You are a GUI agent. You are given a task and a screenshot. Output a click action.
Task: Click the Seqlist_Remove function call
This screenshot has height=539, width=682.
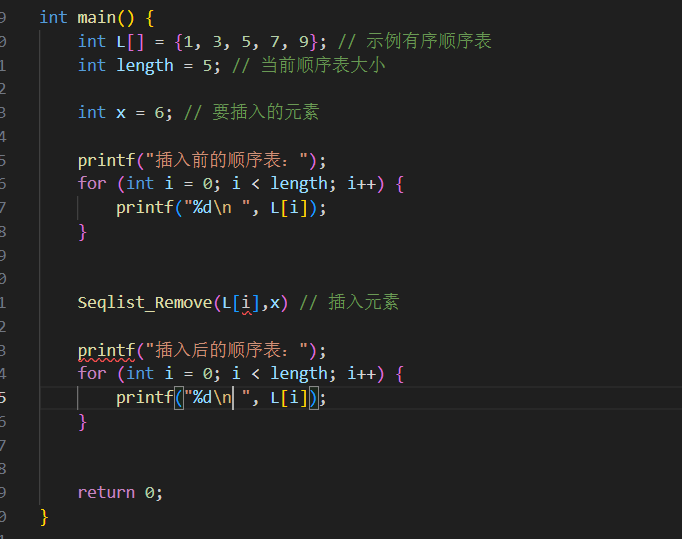[x=144, y=302]
